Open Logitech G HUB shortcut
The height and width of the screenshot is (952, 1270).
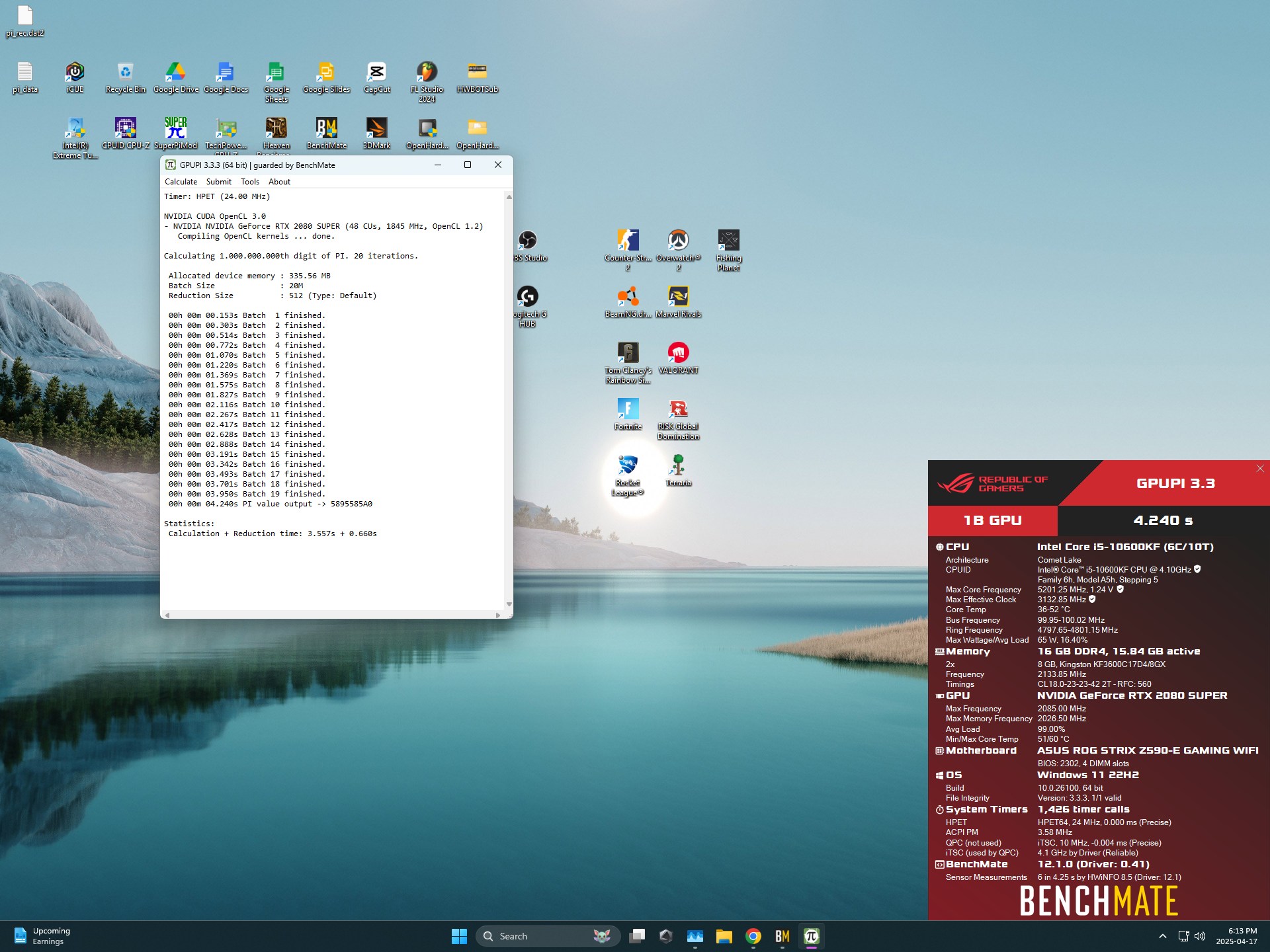click(529, 307)
